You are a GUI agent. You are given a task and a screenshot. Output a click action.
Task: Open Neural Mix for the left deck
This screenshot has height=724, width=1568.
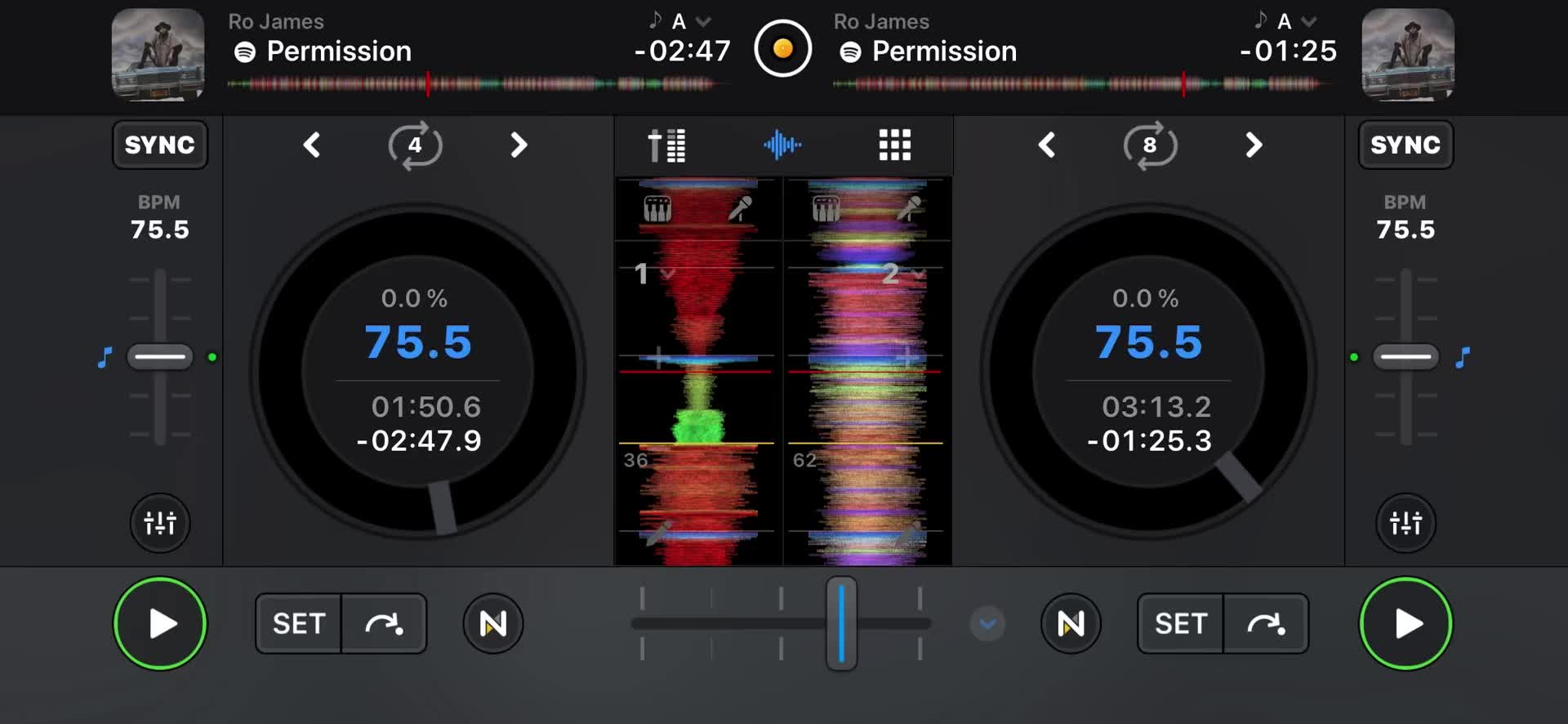(493, 623)
